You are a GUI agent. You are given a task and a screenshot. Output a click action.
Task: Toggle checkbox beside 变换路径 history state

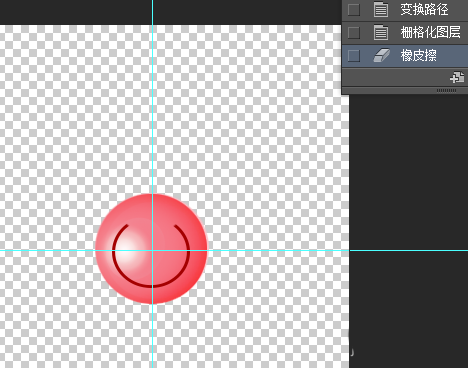pyautogui.click(x=354, y=10)
